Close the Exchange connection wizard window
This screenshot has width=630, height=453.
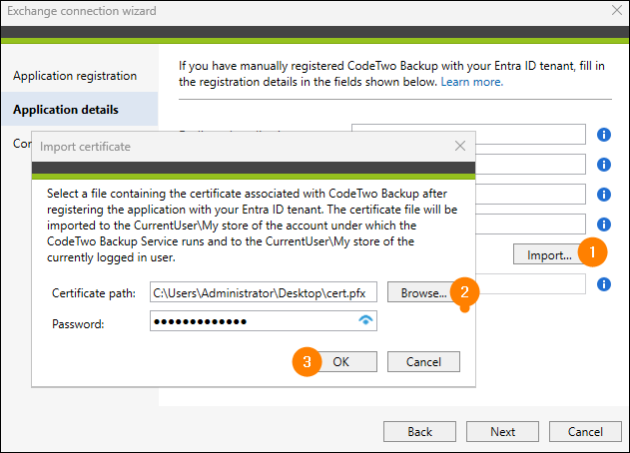[617, 10]
